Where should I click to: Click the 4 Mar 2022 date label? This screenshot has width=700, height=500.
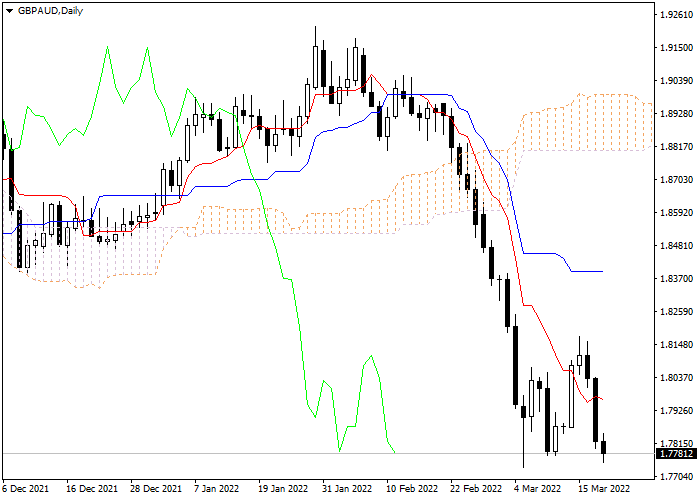(x=538, y=489)
